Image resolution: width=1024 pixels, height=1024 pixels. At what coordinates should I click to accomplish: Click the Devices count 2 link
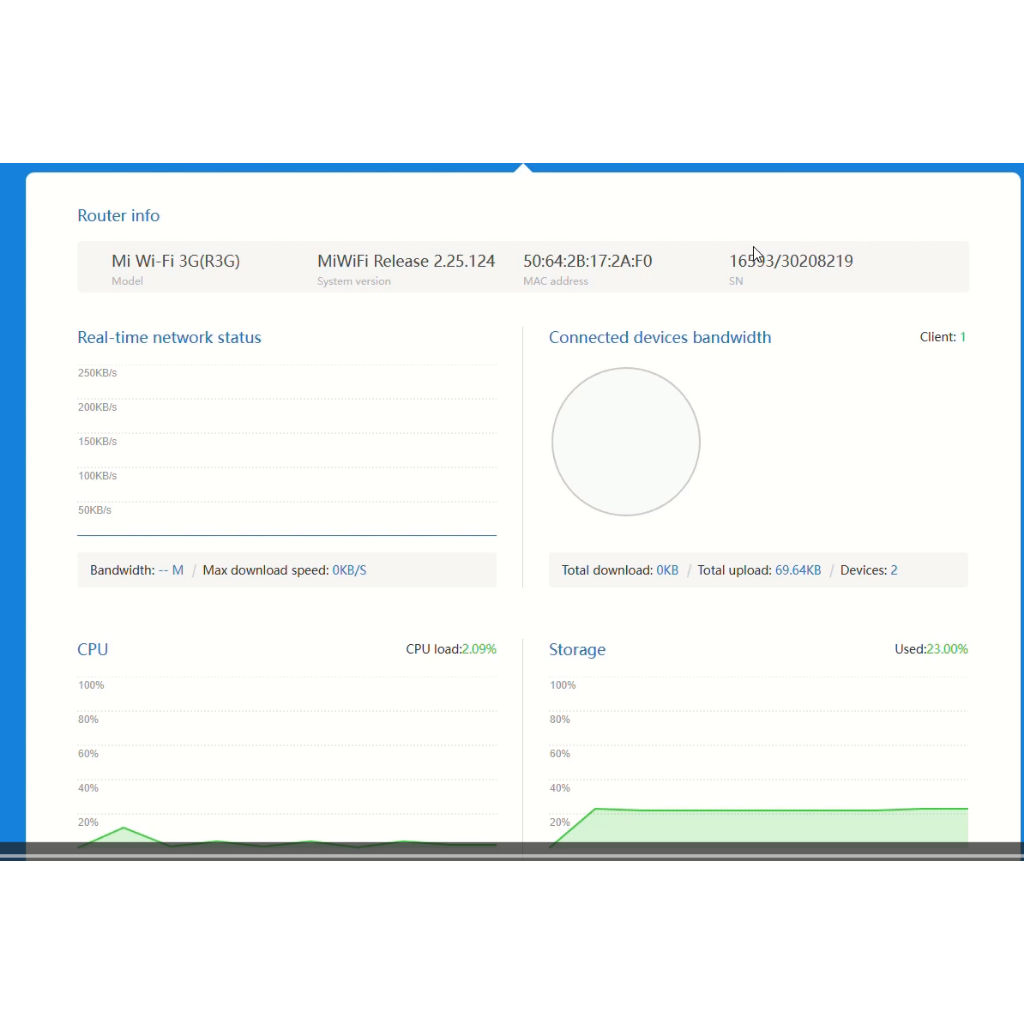[x=894, y=570]
